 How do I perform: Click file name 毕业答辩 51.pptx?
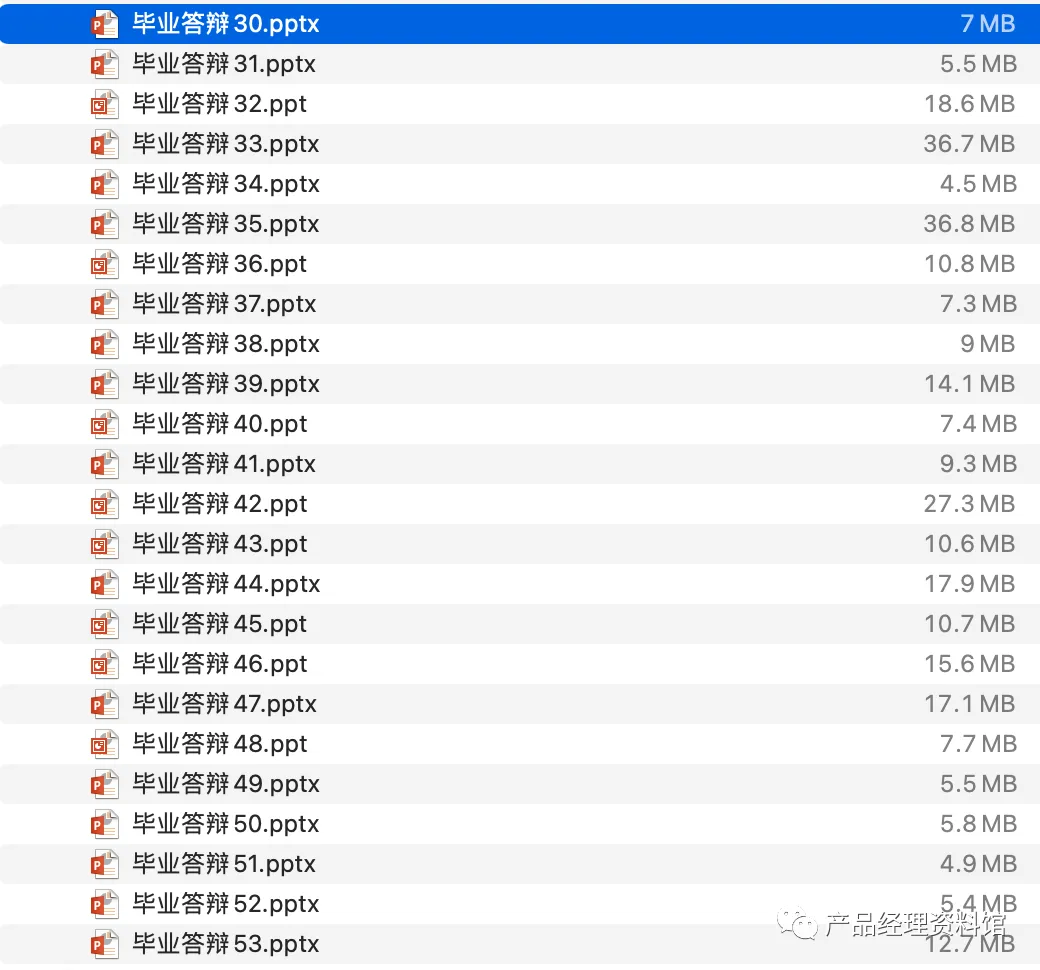224,864
